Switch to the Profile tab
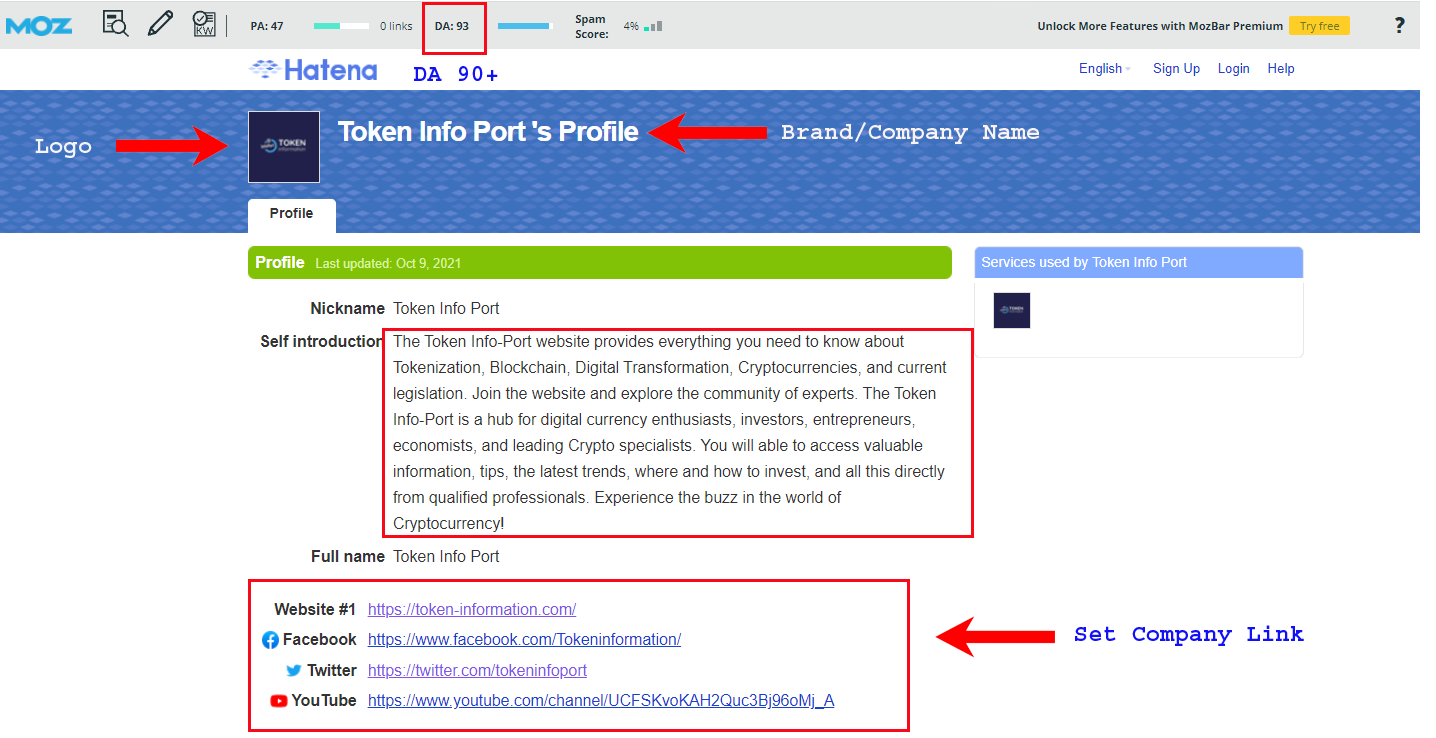 click(x=291, y=214)
